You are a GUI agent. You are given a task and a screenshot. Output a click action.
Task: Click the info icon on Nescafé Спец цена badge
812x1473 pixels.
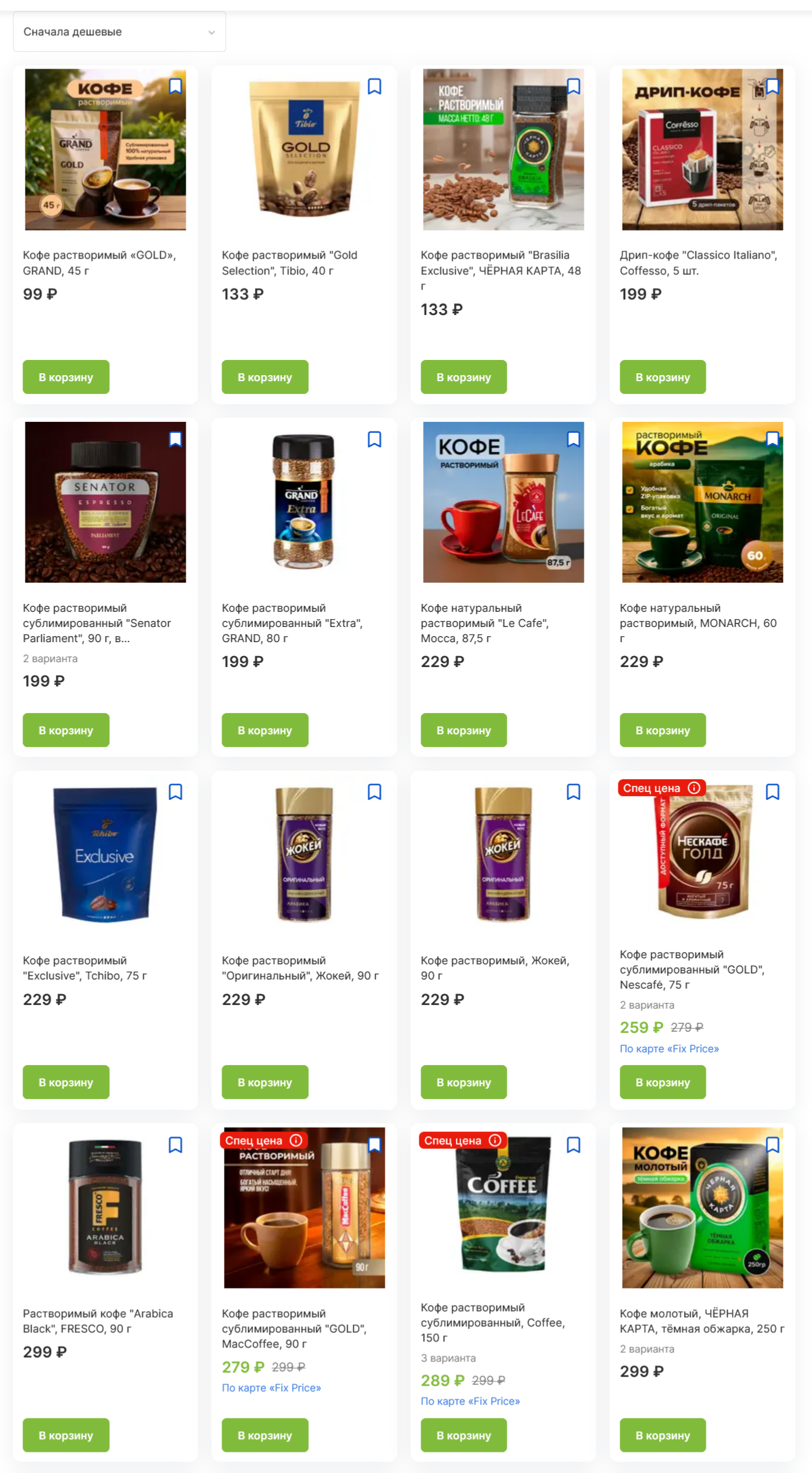[694, 788]
